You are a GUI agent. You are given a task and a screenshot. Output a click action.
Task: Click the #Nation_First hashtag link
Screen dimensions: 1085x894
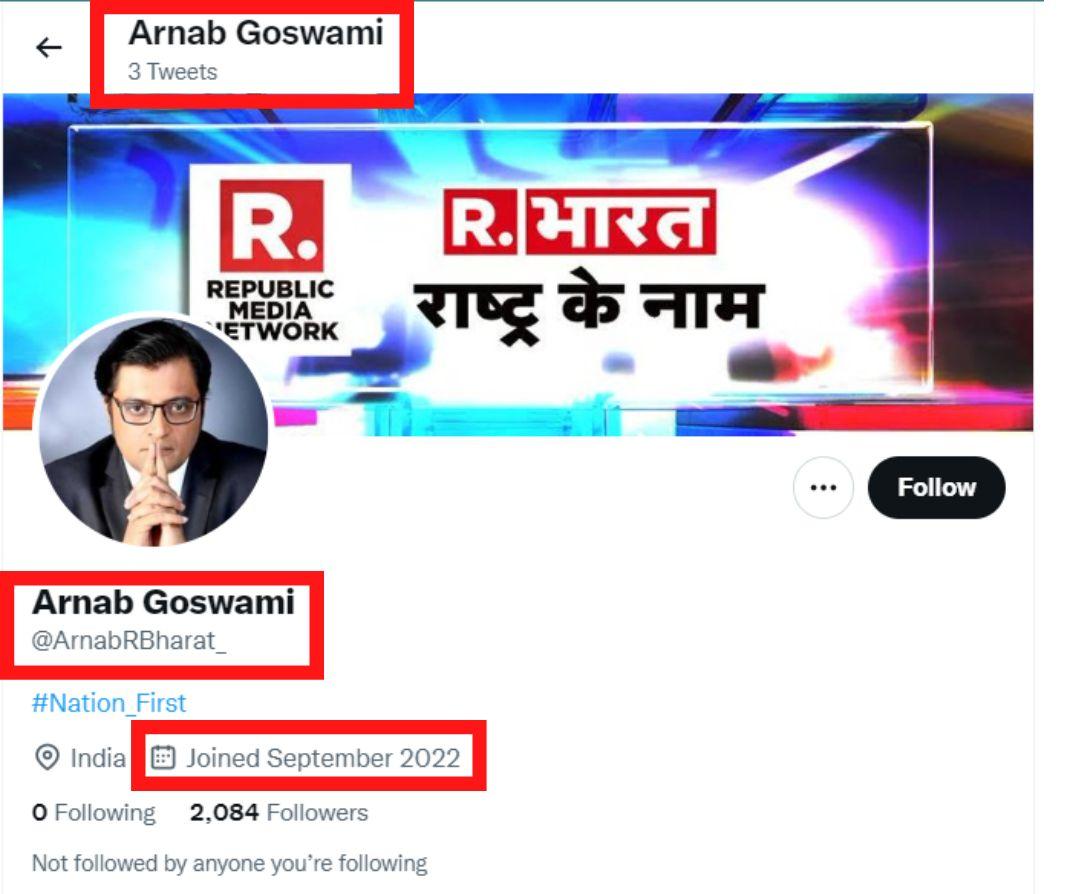[x=109, y=703]
